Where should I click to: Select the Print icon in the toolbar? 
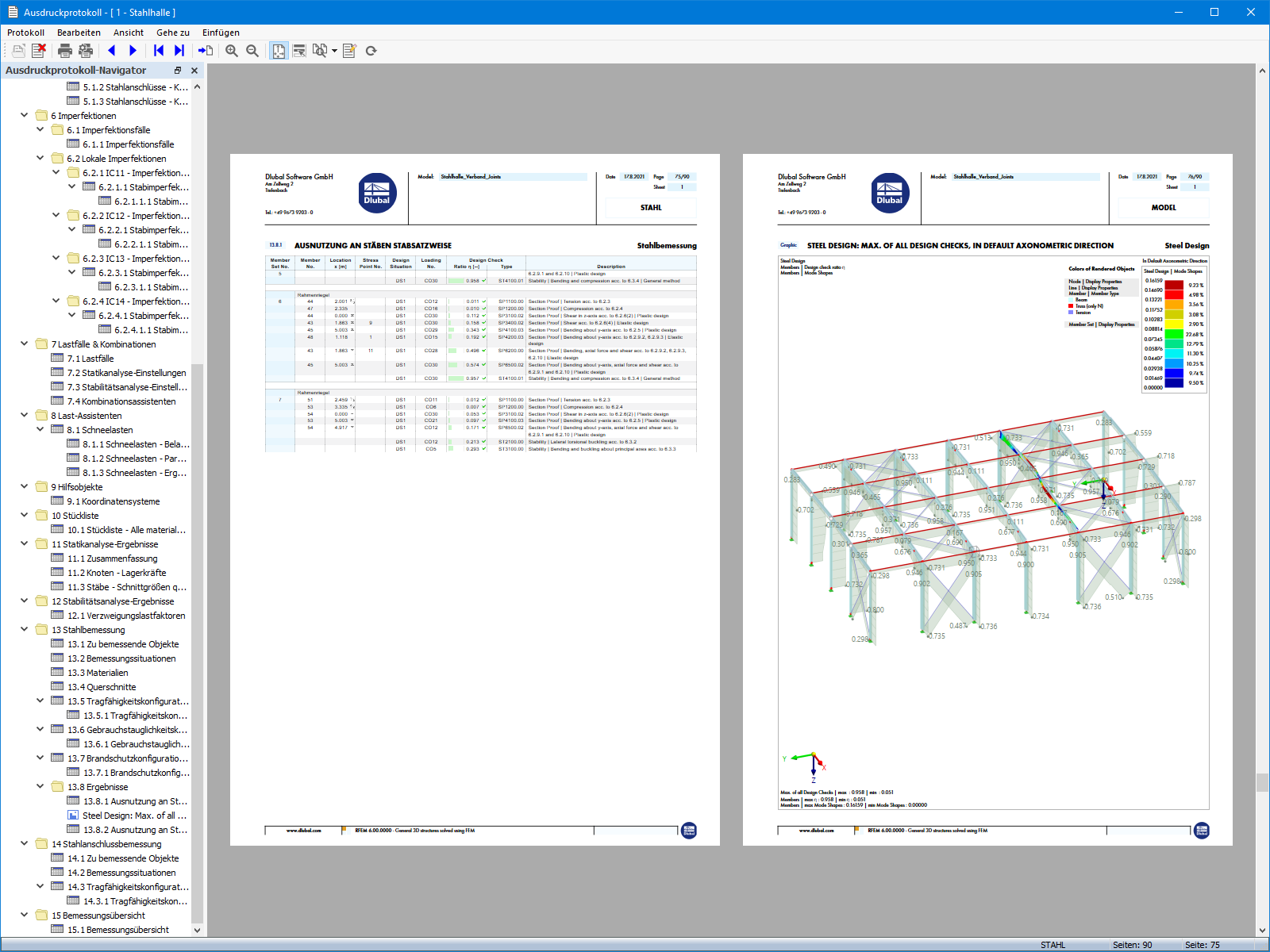63,50
